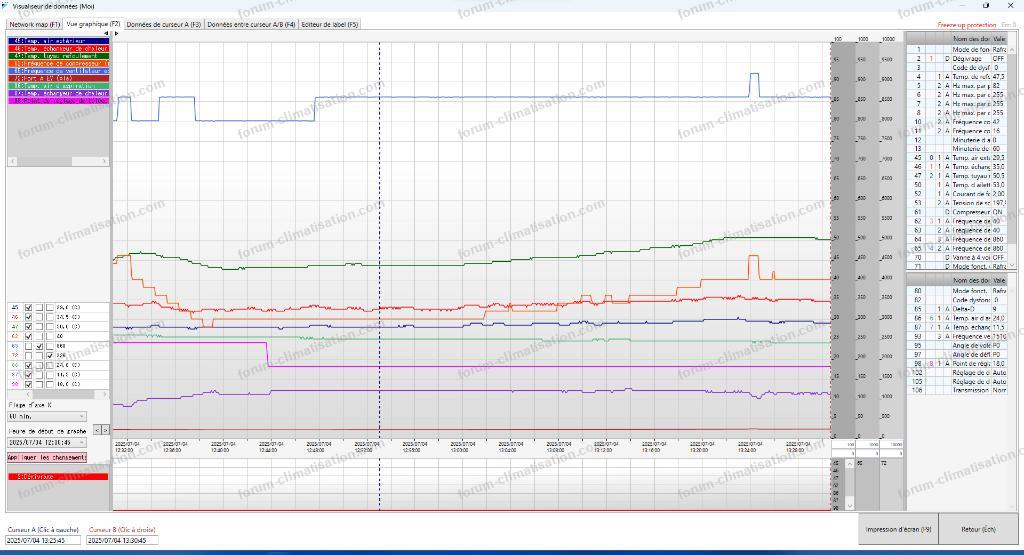Click the Retour (Ech) button
The width and height of the screenshot is (1024, 555).
(x=978, y=529)
